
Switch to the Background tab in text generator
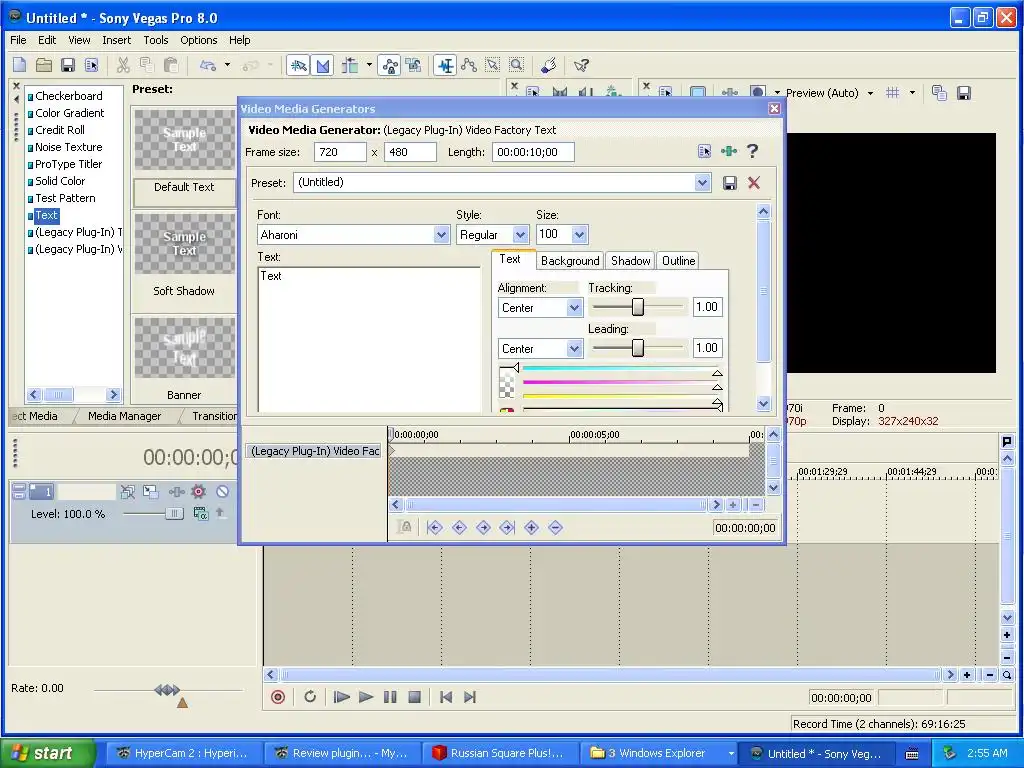coord(570,261)
